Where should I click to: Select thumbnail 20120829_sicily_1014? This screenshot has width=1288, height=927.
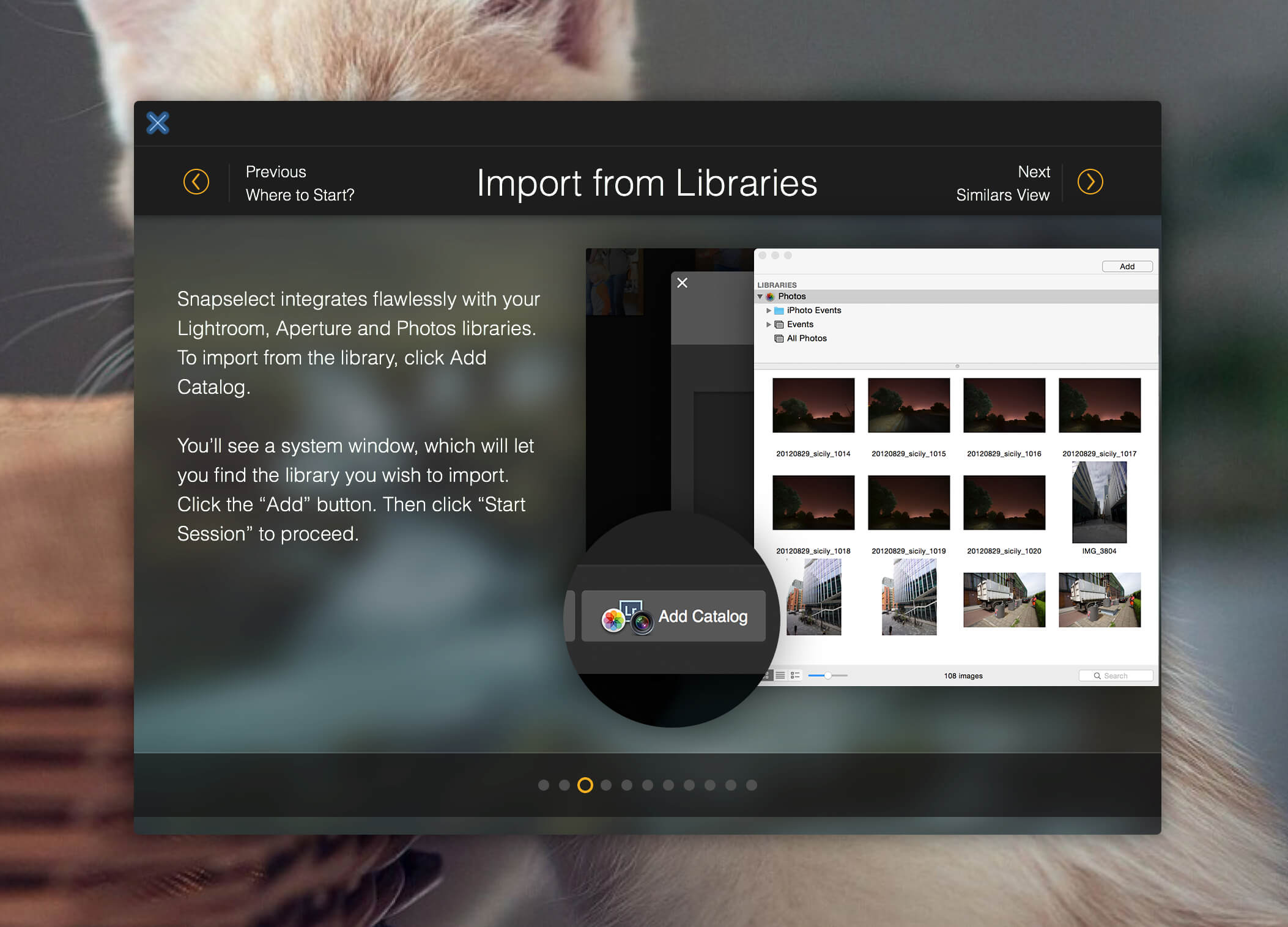(x=813, y=405)
